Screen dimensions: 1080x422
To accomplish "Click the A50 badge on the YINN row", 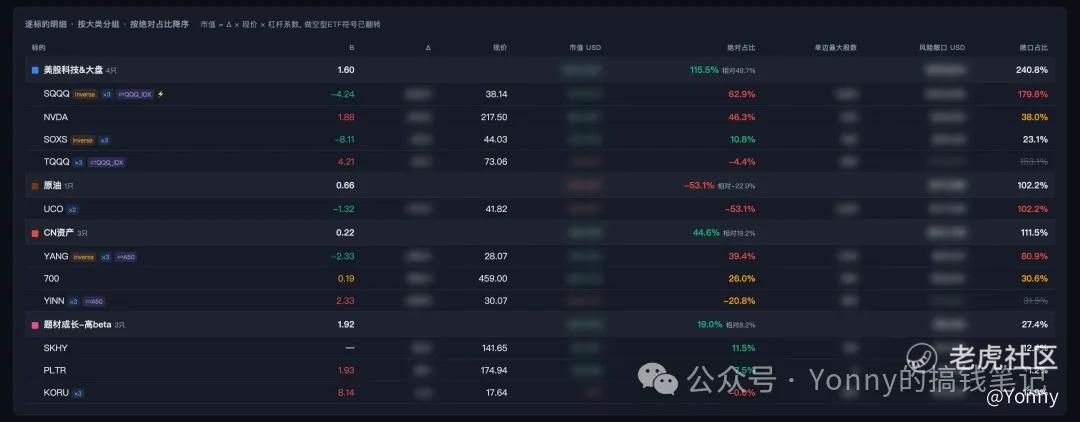I will coord(94,302).
